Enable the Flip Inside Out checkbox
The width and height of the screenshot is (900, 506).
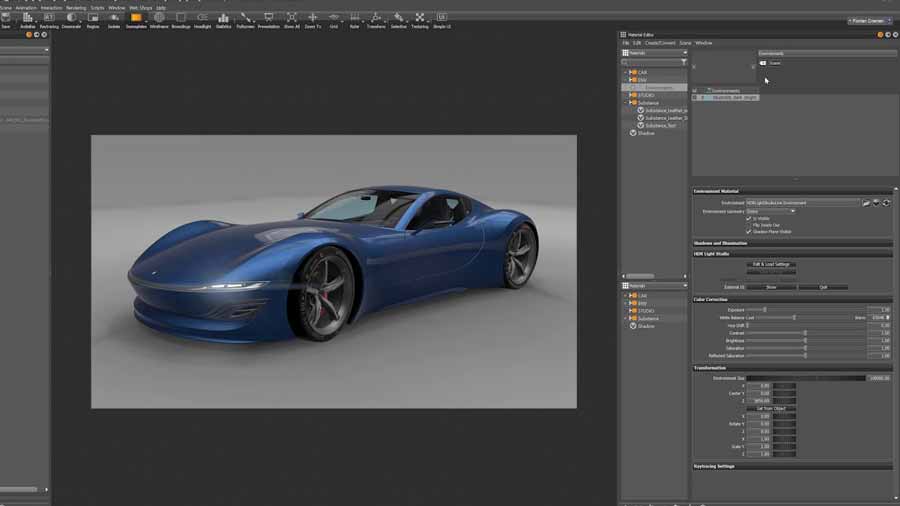click(748, 225)
